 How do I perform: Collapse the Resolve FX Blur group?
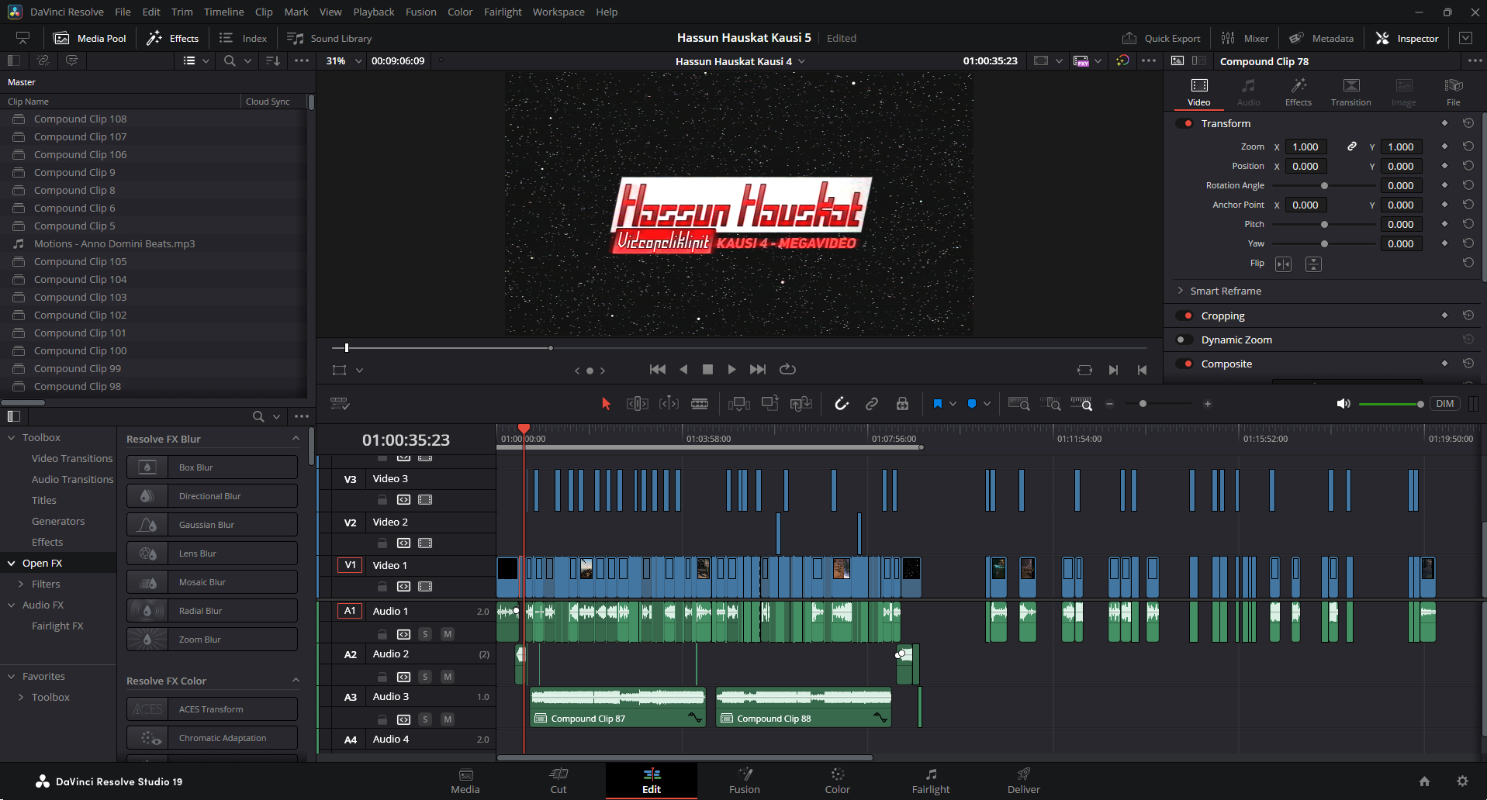[295, 439]
